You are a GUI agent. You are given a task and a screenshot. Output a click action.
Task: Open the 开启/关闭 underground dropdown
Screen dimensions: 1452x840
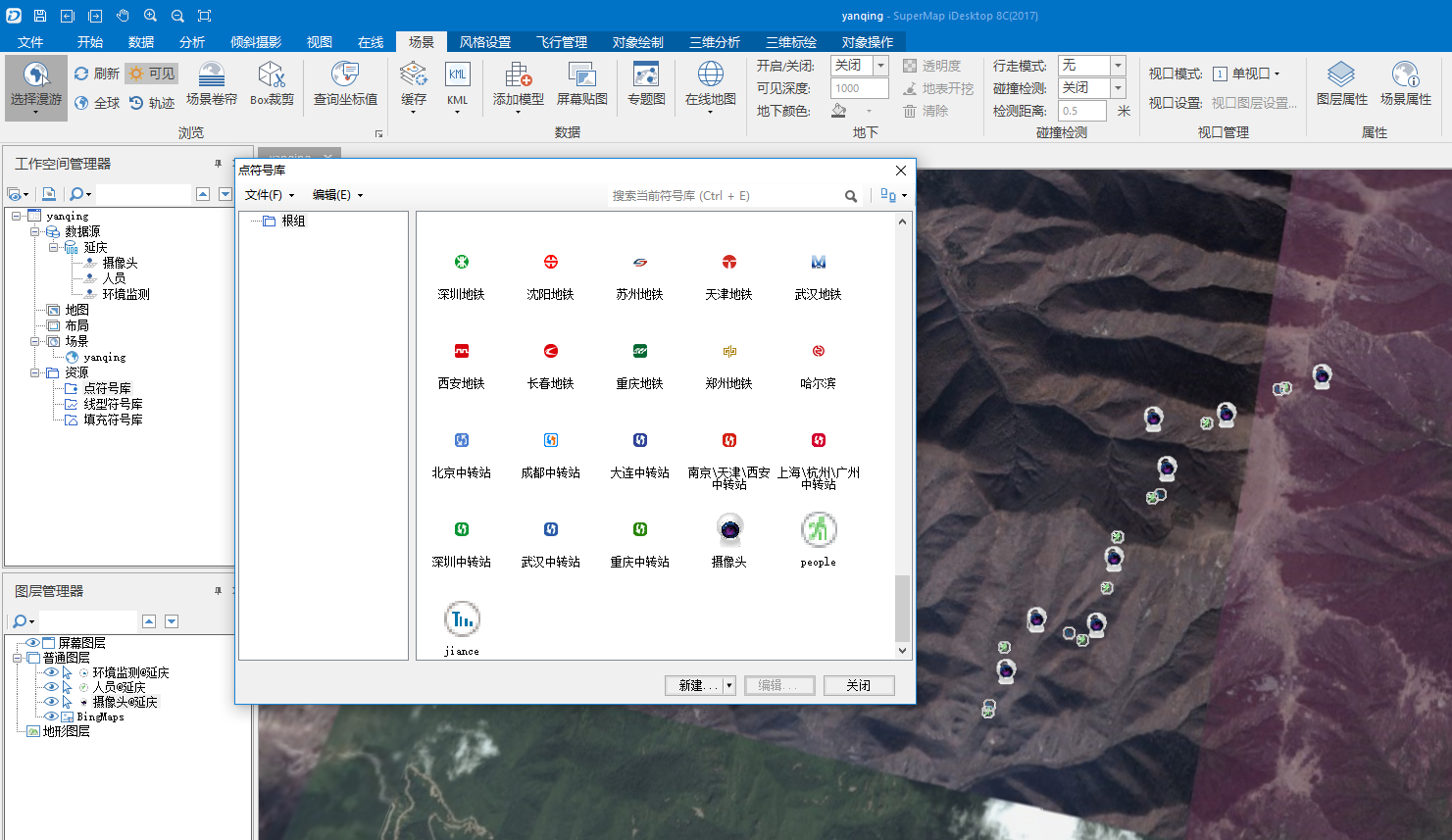(x=880, y=66)
